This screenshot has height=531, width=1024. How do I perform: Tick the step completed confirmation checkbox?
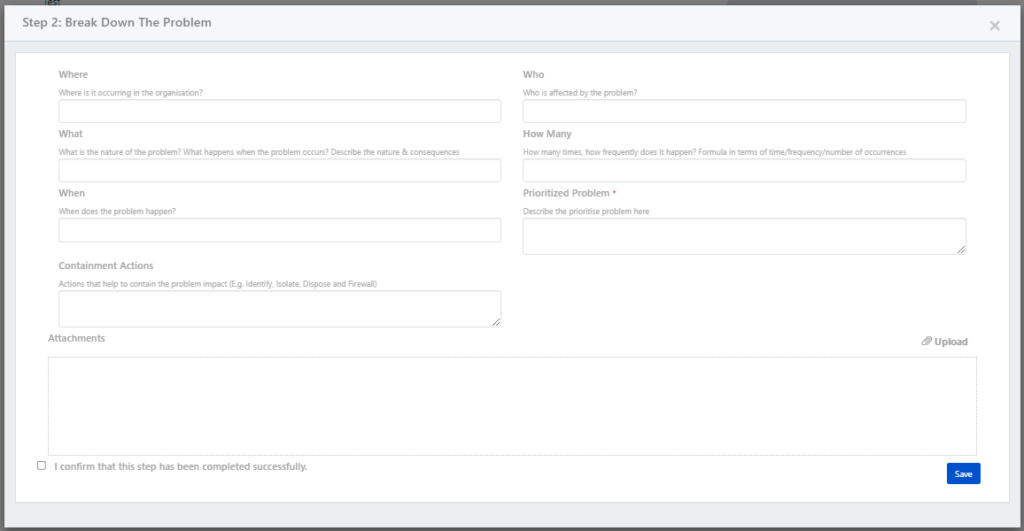41,465
